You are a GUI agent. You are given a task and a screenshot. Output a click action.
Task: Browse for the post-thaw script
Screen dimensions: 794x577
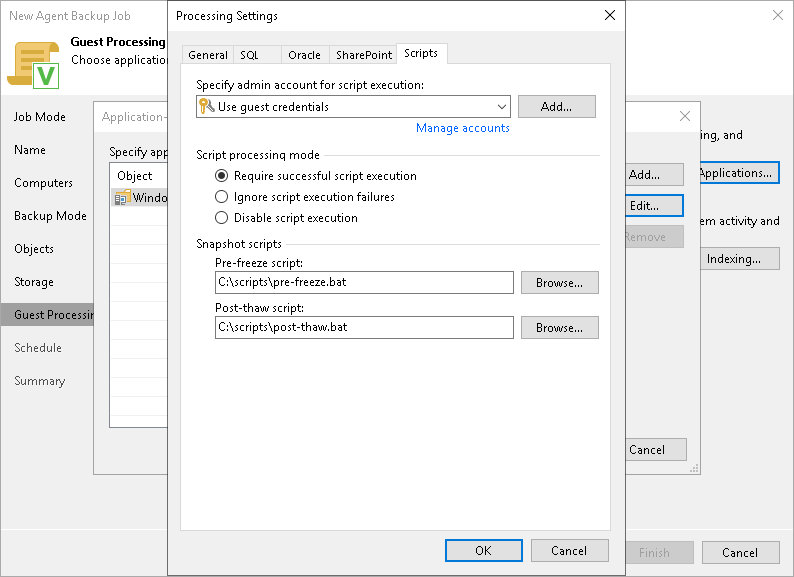[559, 328]
